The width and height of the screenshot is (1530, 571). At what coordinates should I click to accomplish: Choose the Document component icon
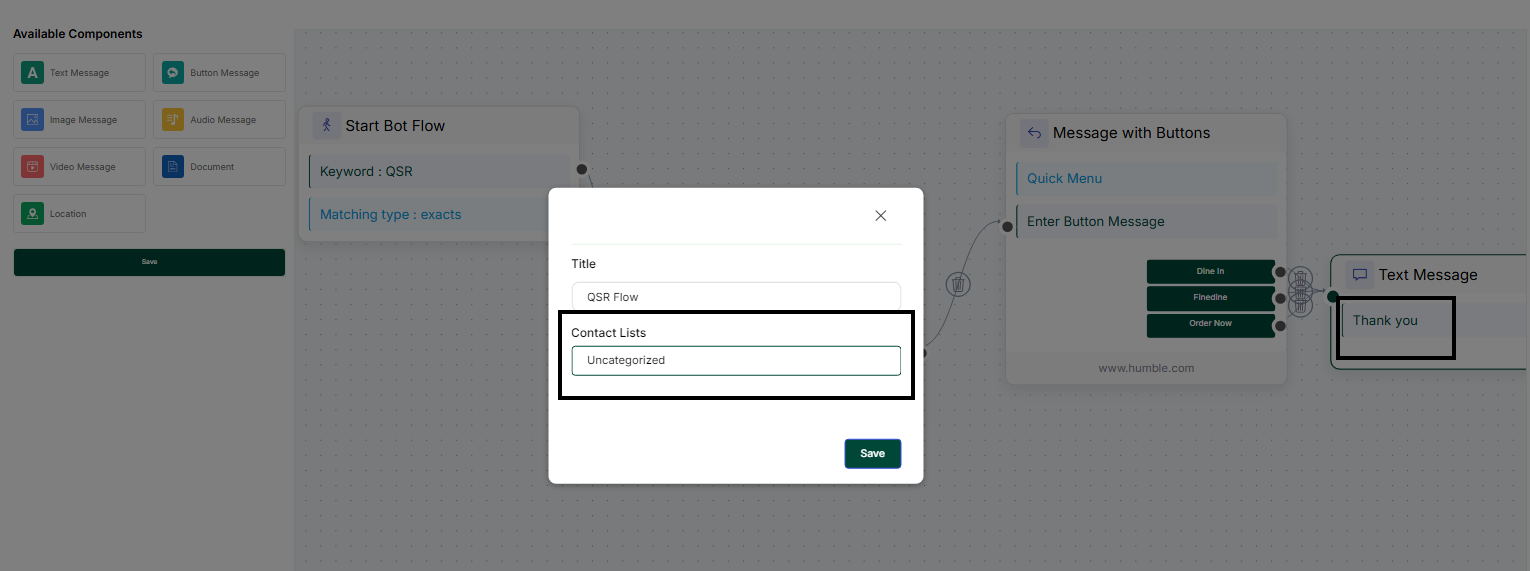pyautogui.click(x=173, y=167)
